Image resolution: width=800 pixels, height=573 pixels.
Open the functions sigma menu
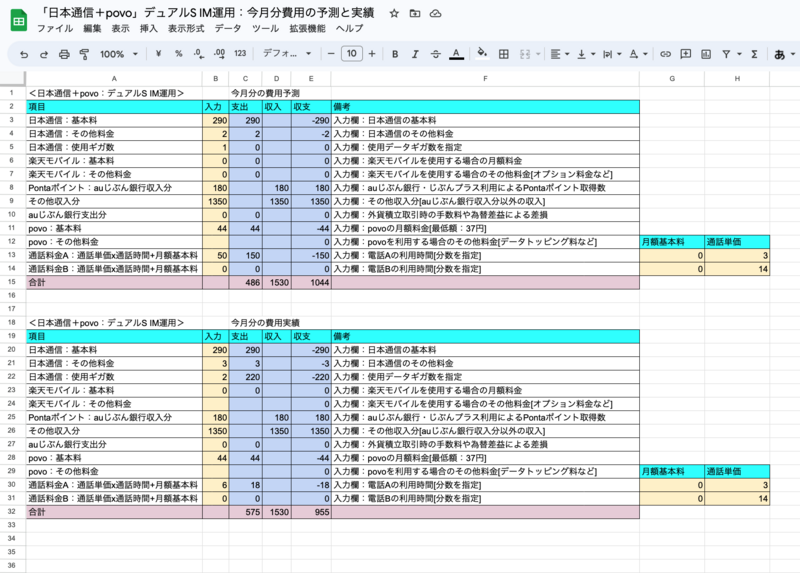[754, 54]
